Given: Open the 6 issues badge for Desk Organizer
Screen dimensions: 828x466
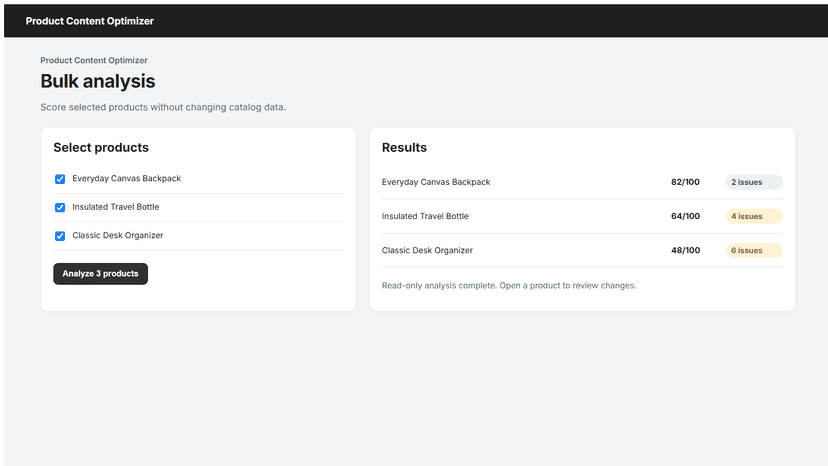Looking at the screenshot, I should click(x=754, y=250).
